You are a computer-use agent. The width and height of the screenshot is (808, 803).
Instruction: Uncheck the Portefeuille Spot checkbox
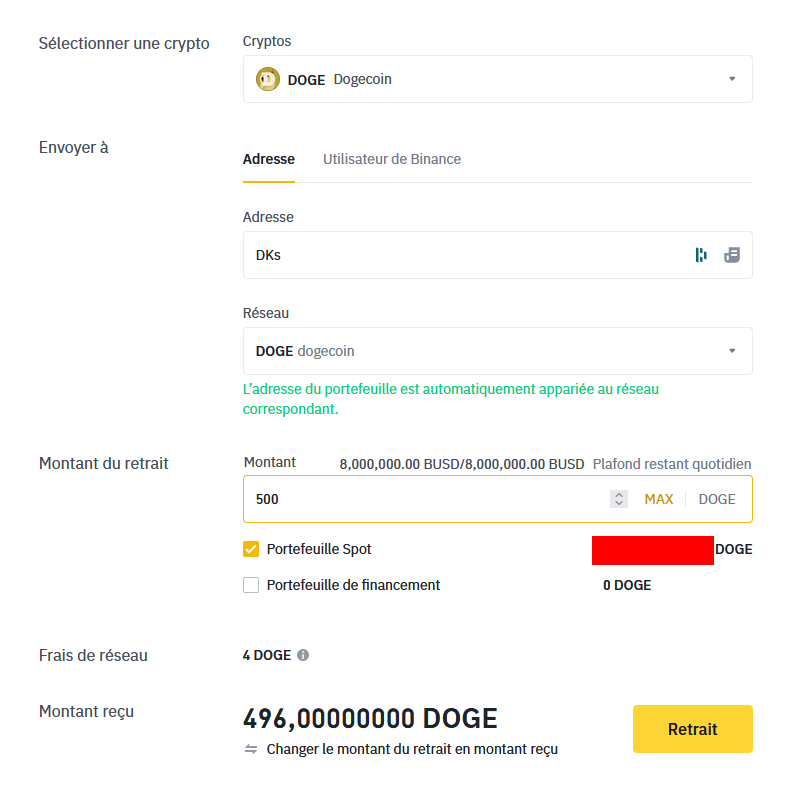(251, 549)
